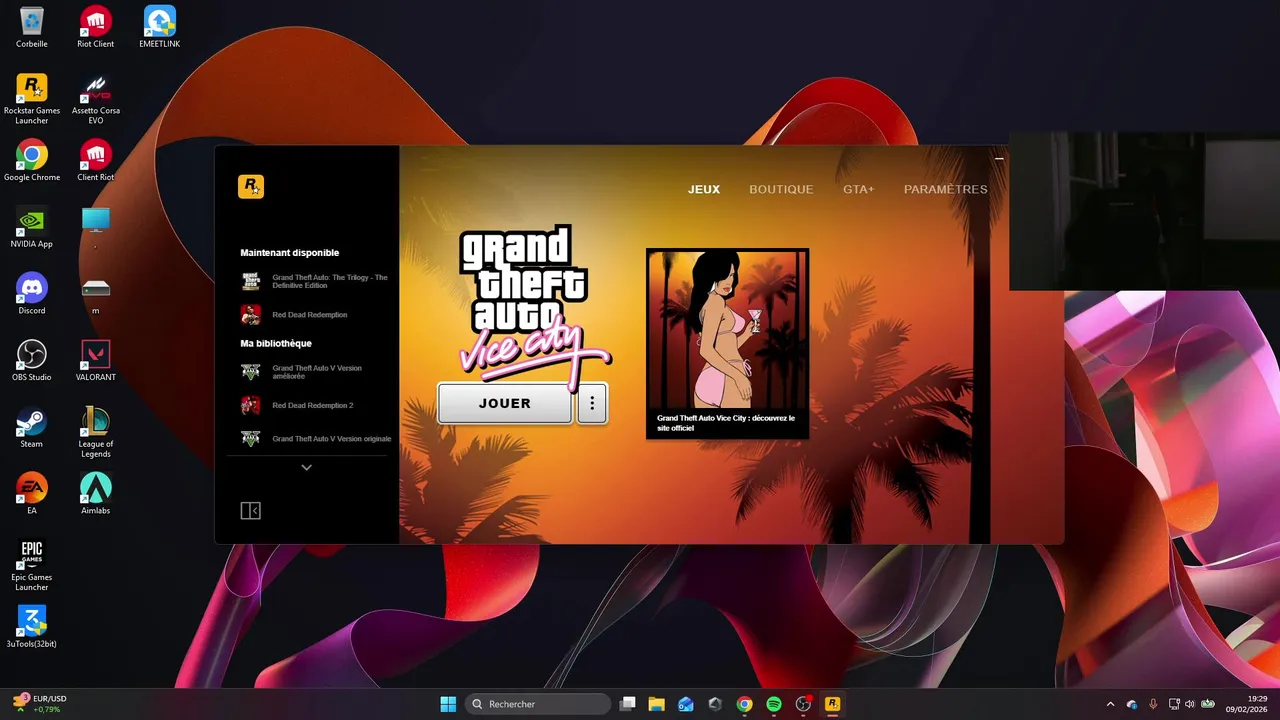The width and height of the screenshot is (1280, 720).
Task: Click the microphone tray icon
Action: pos(1153,704)
